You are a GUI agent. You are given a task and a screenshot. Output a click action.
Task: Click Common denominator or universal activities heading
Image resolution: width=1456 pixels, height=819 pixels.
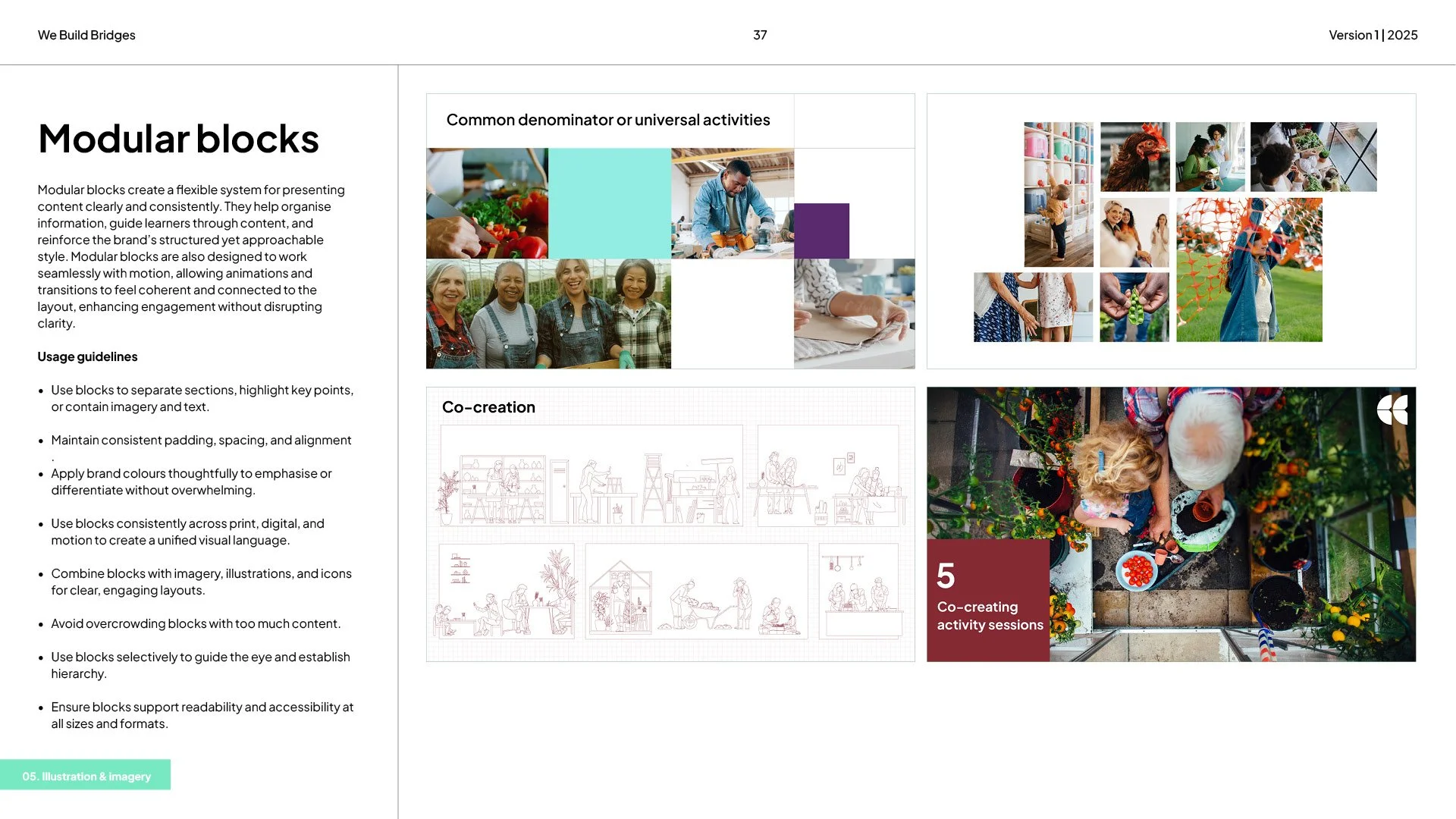pos(607,120)
